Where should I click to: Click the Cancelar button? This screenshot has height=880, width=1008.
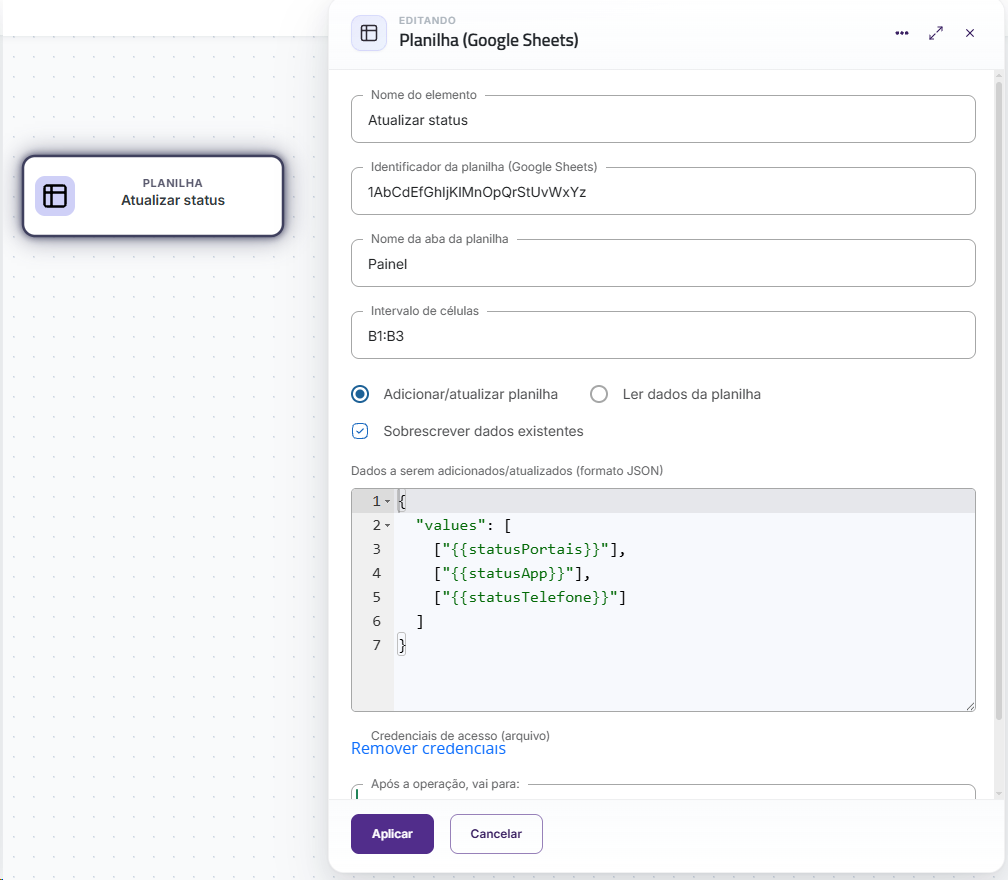(496, 834)
